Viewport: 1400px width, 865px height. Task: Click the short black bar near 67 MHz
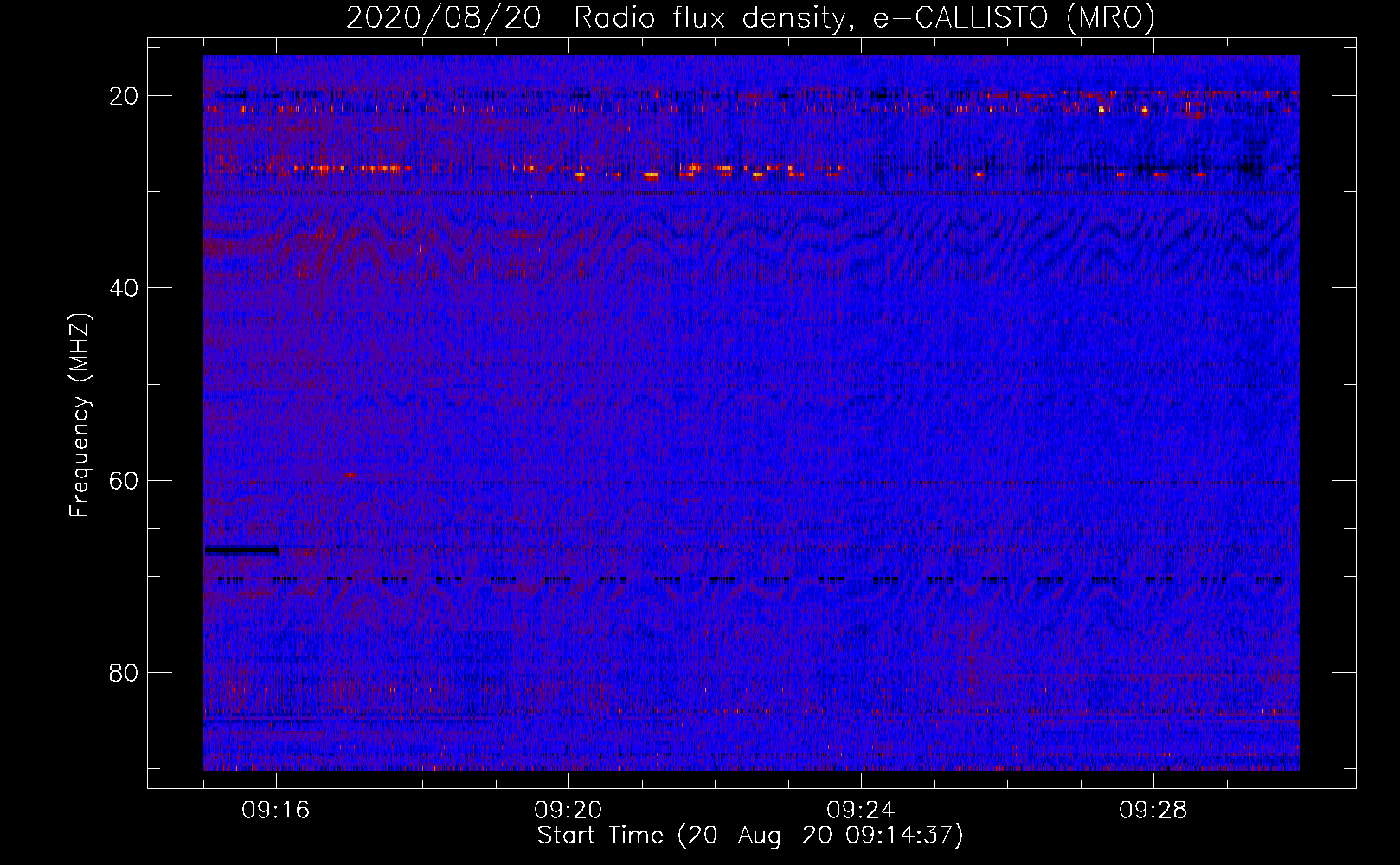coord(241,550)
